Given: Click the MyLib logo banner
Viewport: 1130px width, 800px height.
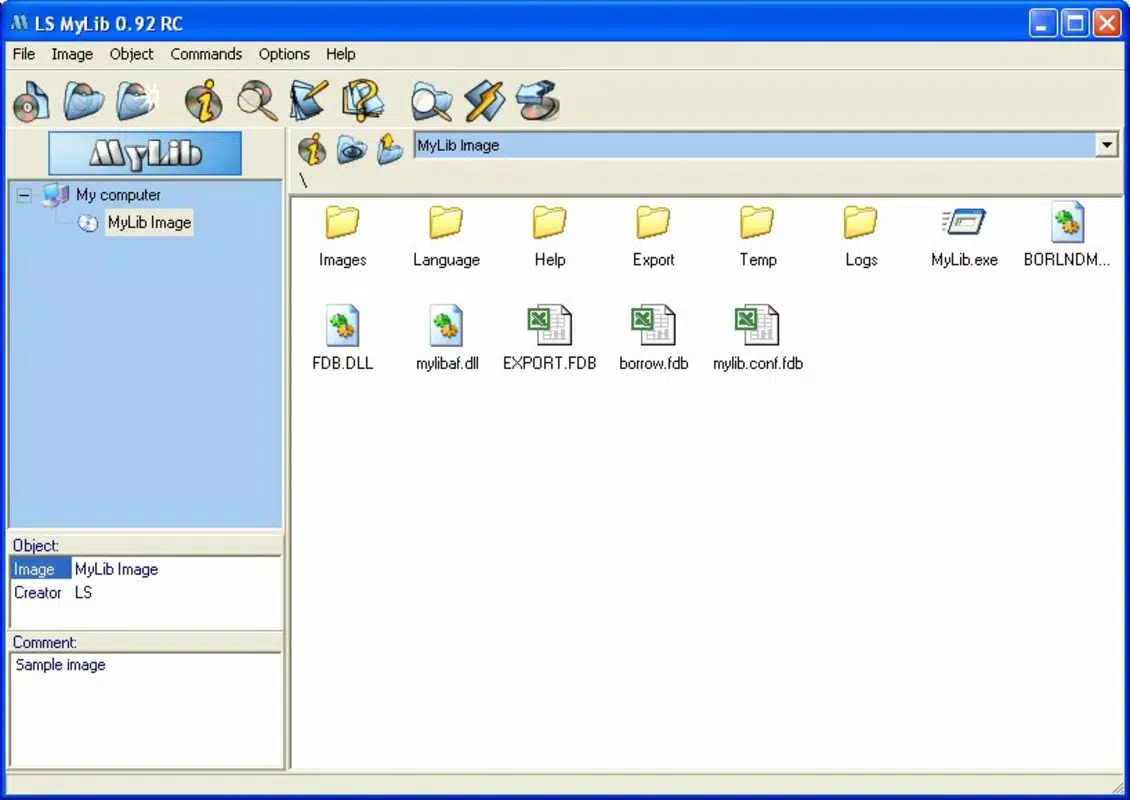Looking at the screenshot, I should (x=145, y=153).
